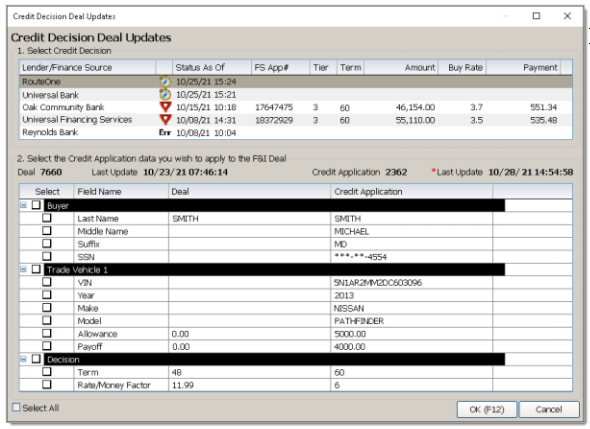This screenshot has width=590, height=429.
Task: Sort by Buy Rate column header
Action: [462, 67]
